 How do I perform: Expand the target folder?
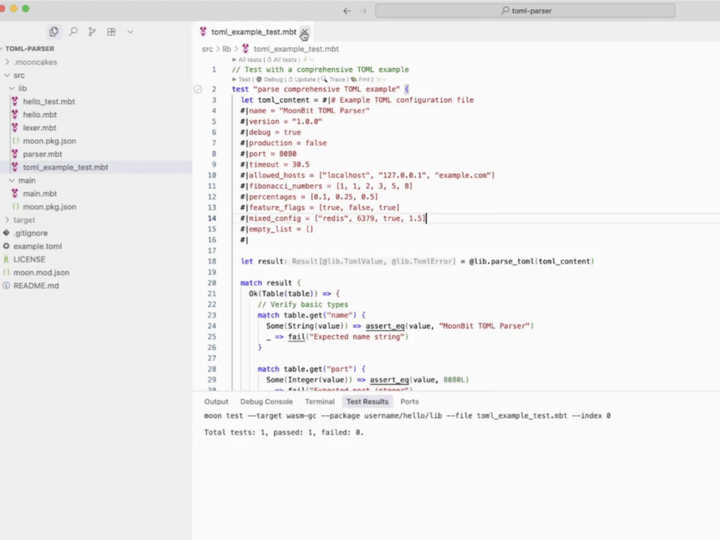(24, 220)
